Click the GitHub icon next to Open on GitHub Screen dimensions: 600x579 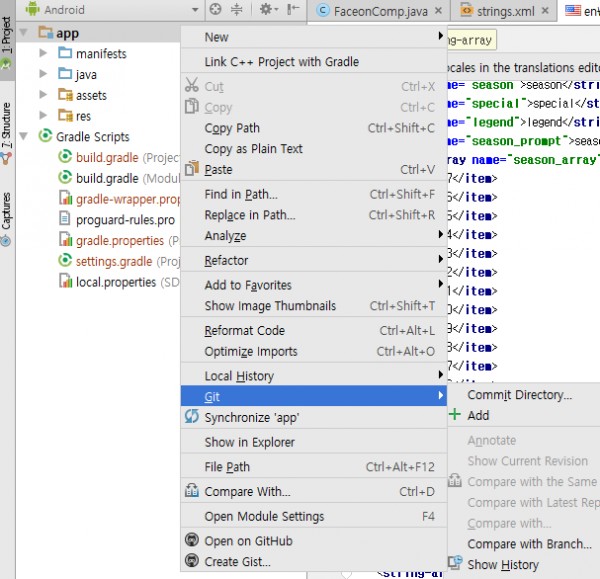(x=192, y=540)
